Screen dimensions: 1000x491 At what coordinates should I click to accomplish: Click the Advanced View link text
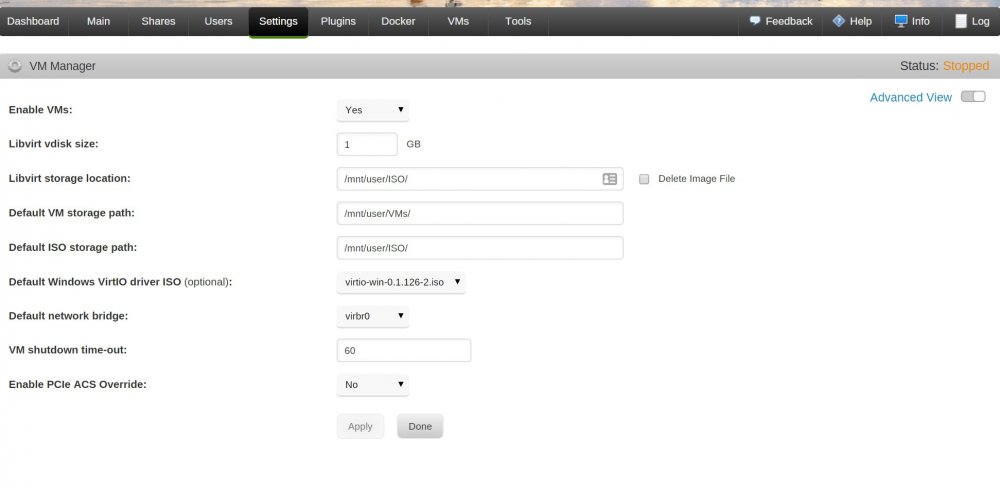point(911,98)
